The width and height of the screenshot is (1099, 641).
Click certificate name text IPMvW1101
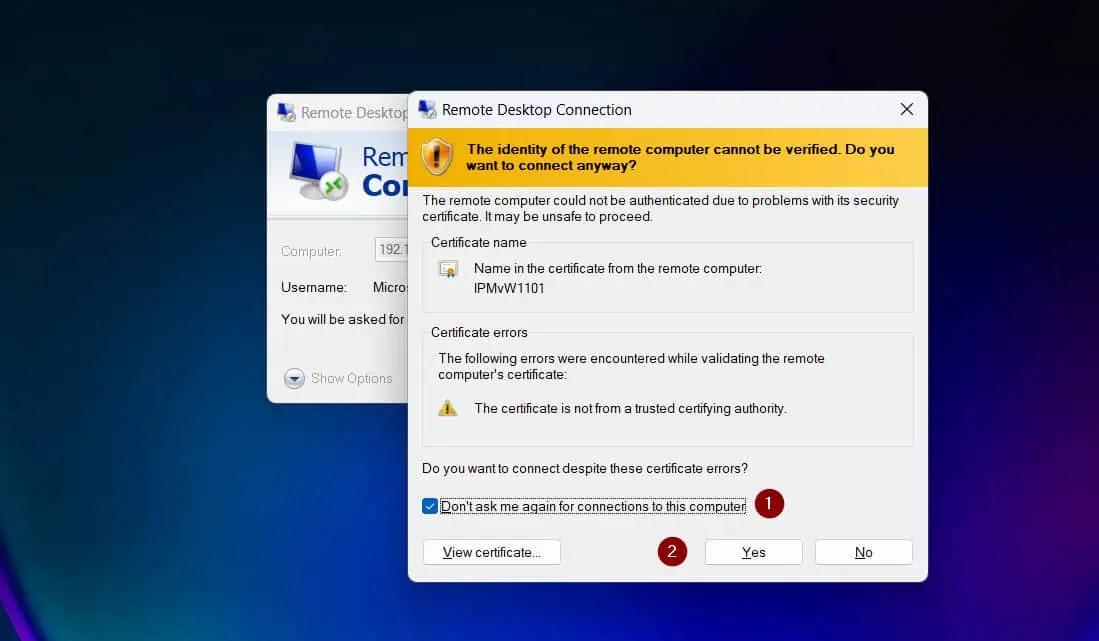click(509, 289)
